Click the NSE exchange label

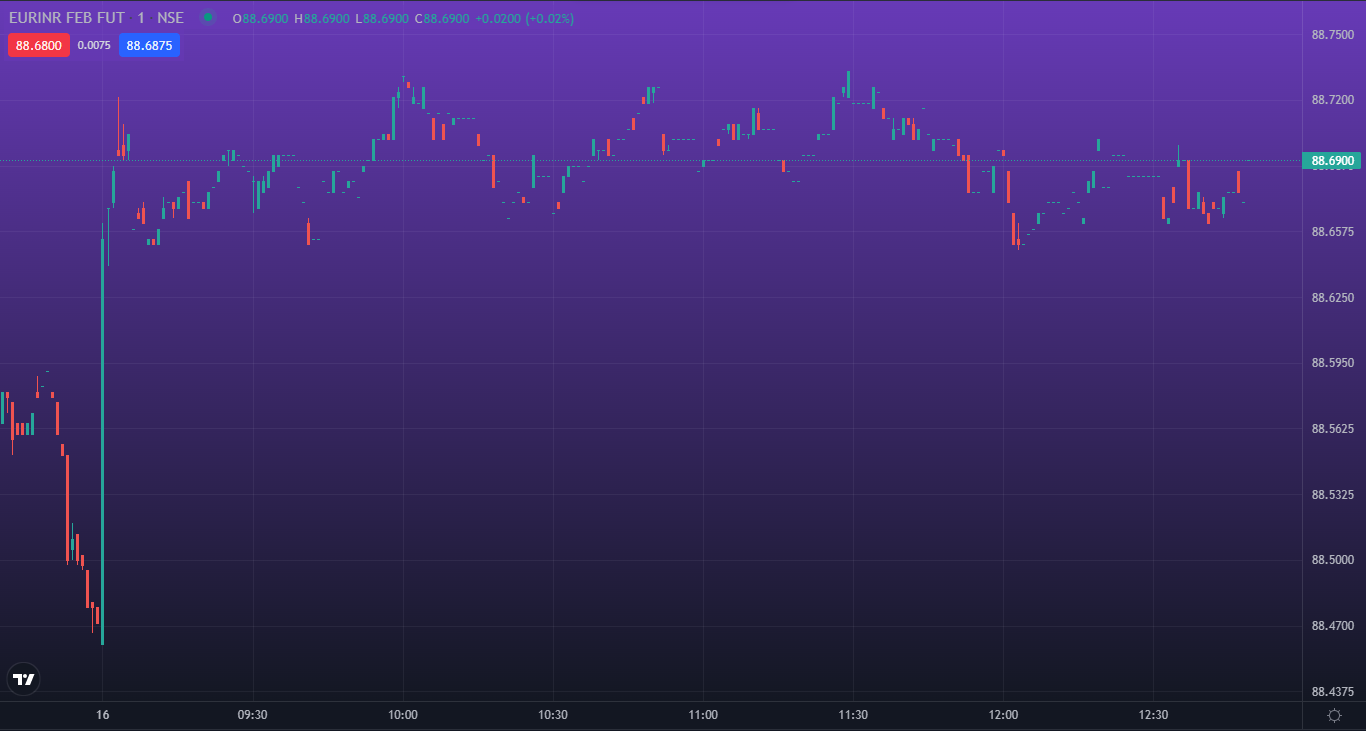pyautogui.click(x=170, y=18)
